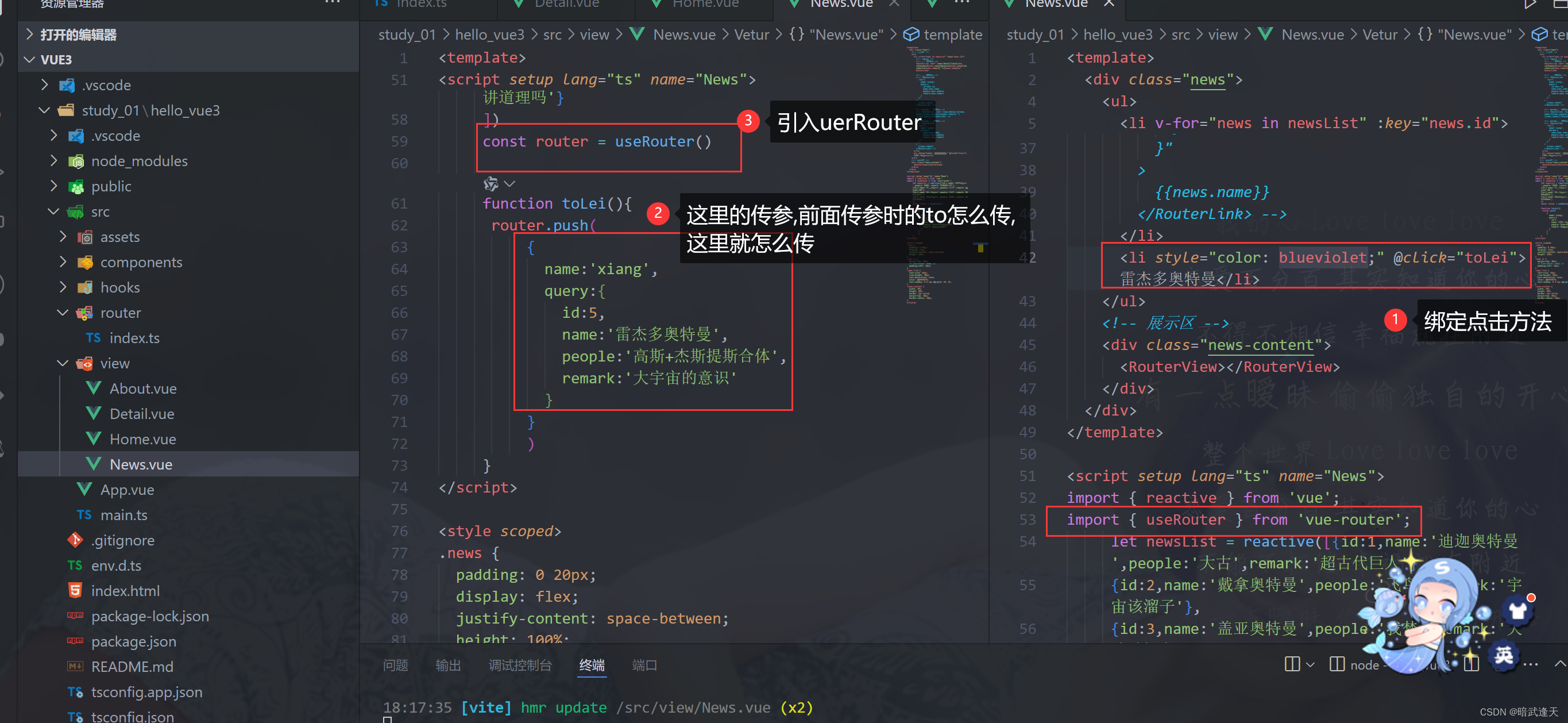Open README.md file
The width and height of the screenshot is (1568, 723).
132,666
